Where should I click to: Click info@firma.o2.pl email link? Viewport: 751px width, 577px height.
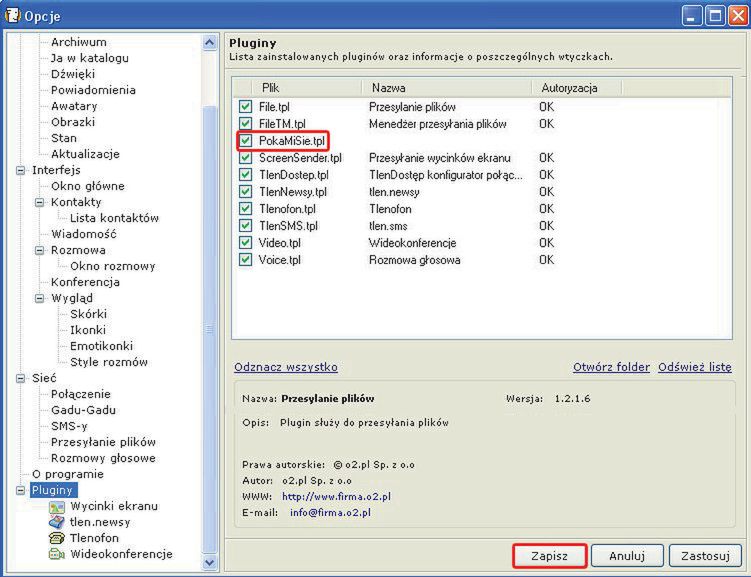coord(330,513)
